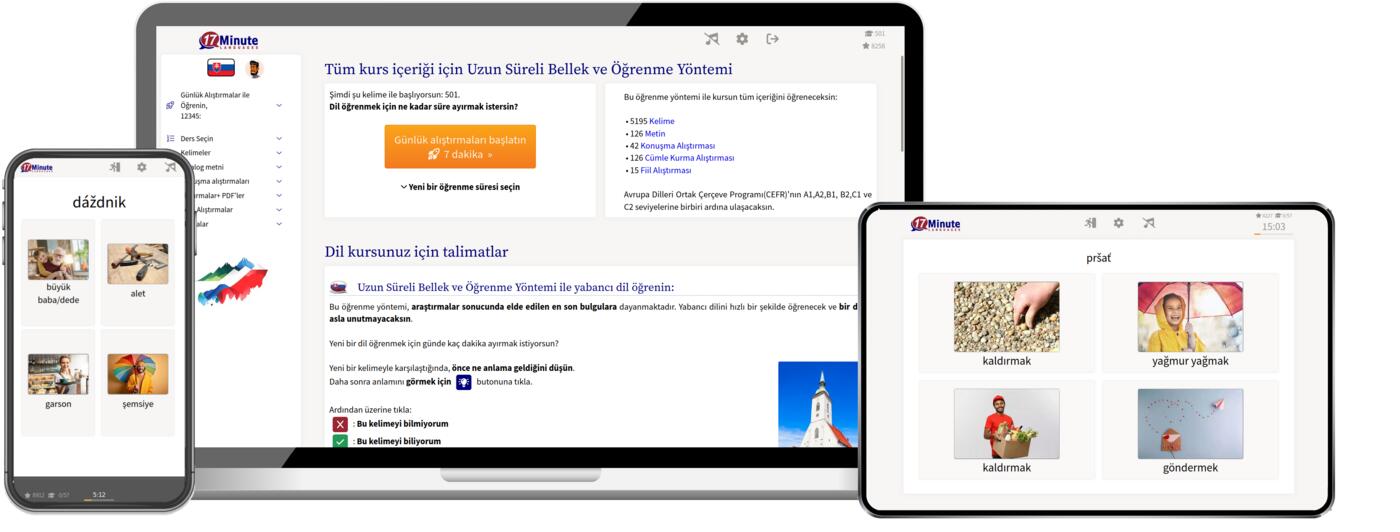Click the 15:03 timer on the tablet

[1273, 226]
